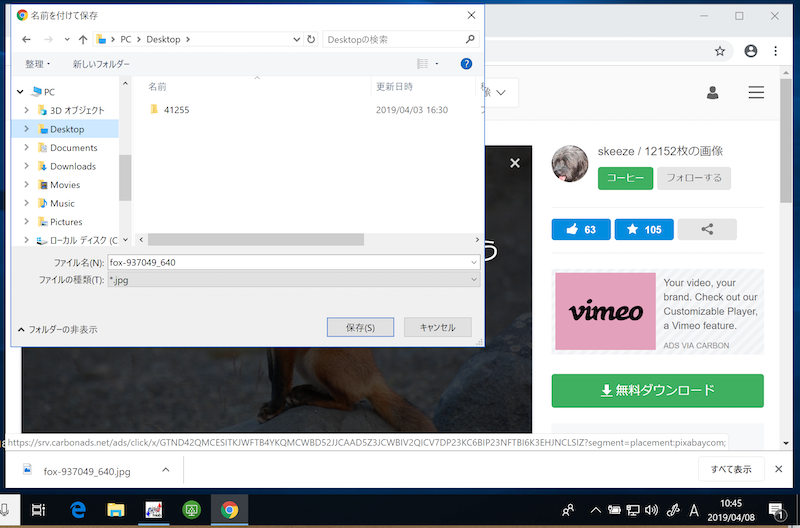Click the back arrow in the save dialog
Viewport: 800px width, 528px height.
27,40
